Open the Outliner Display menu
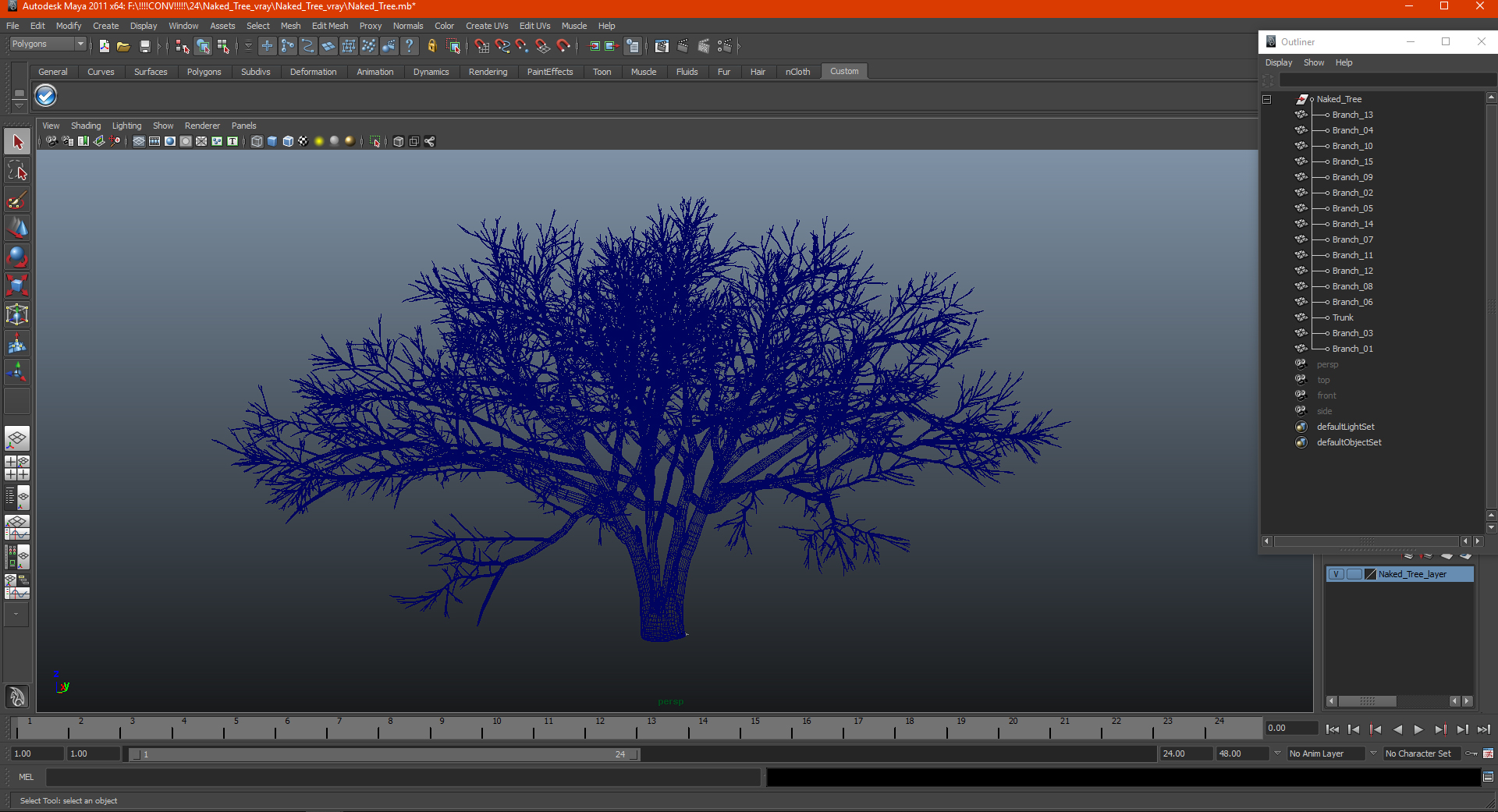 (1278, 62)
